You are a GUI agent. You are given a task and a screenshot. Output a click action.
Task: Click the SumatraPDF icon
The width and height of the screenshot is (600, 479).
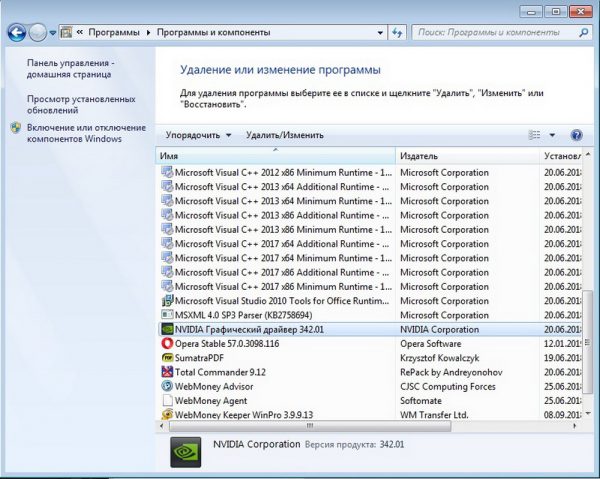167,358
